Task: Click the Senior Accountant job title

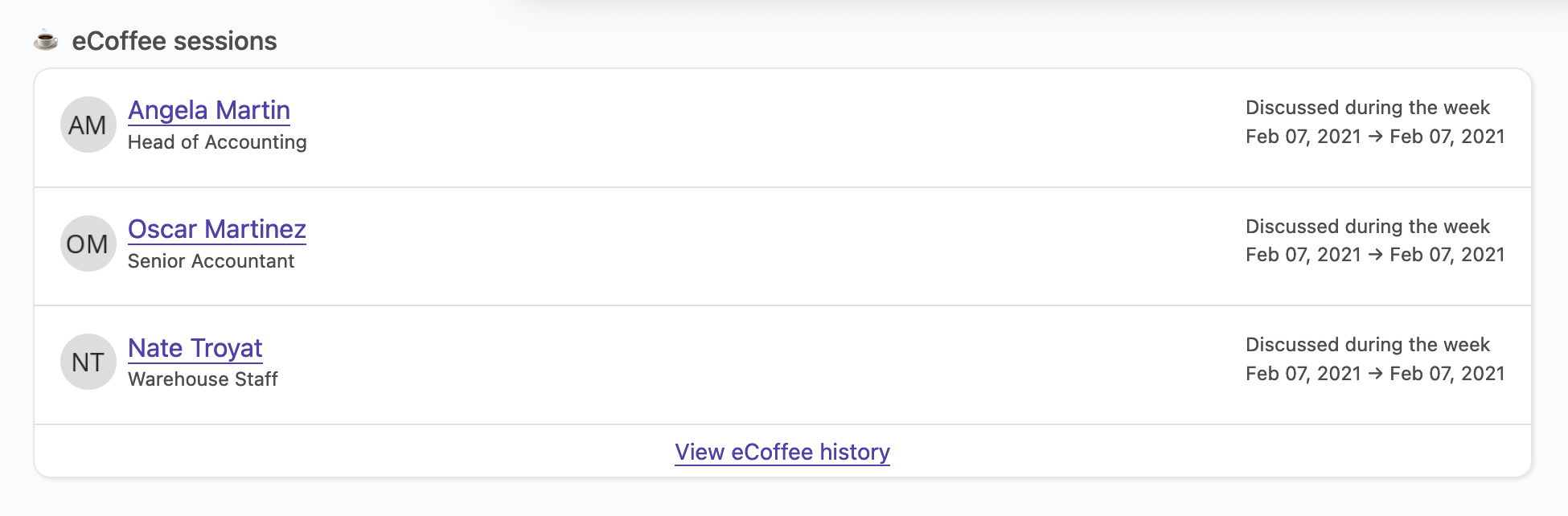Action: click(x=211, y=261)
